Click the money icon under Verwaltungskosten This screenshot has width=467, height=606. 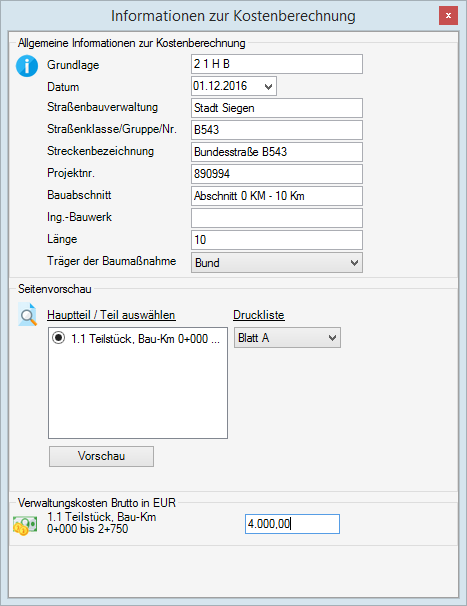coord(25,526)
